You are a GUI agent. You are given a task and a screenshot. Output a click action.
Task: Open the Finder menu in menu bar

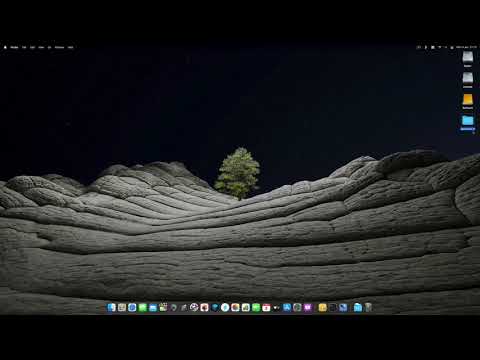pyautogui.click(x=14, y=47)
